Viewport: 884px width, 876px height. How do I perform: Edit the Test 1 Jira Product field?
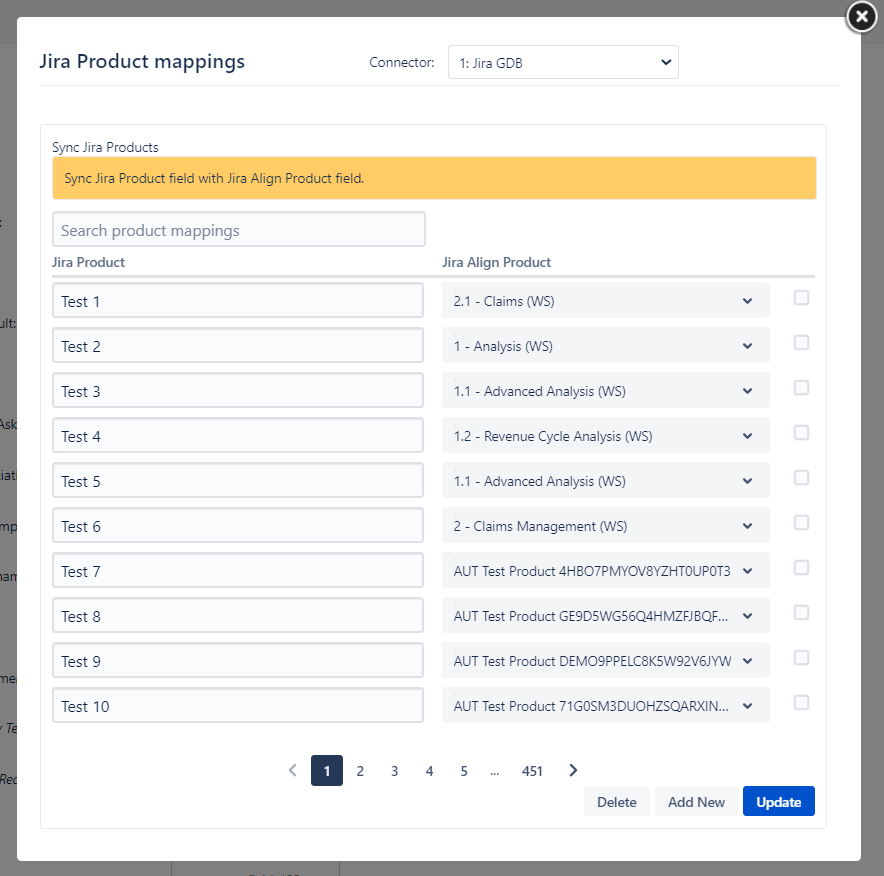point(238,300)
